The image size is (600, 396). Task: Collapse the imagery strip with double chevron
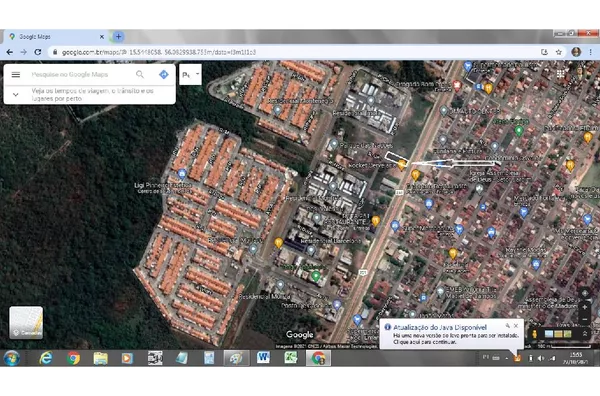tap(585, 334)
